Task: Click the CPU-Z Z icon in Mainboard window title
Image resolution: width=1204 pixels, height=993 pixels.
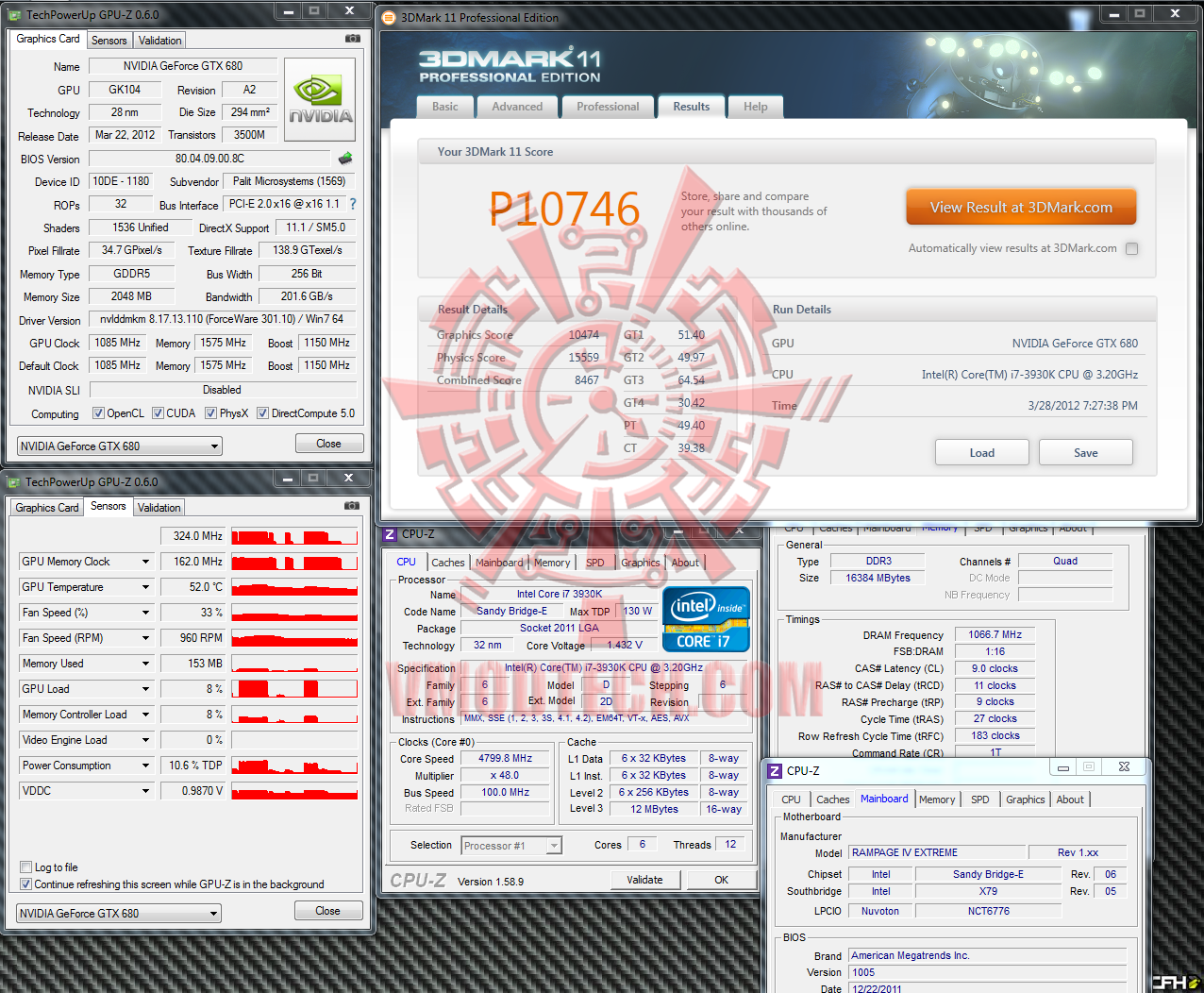Action: click(x=775, y=770)
